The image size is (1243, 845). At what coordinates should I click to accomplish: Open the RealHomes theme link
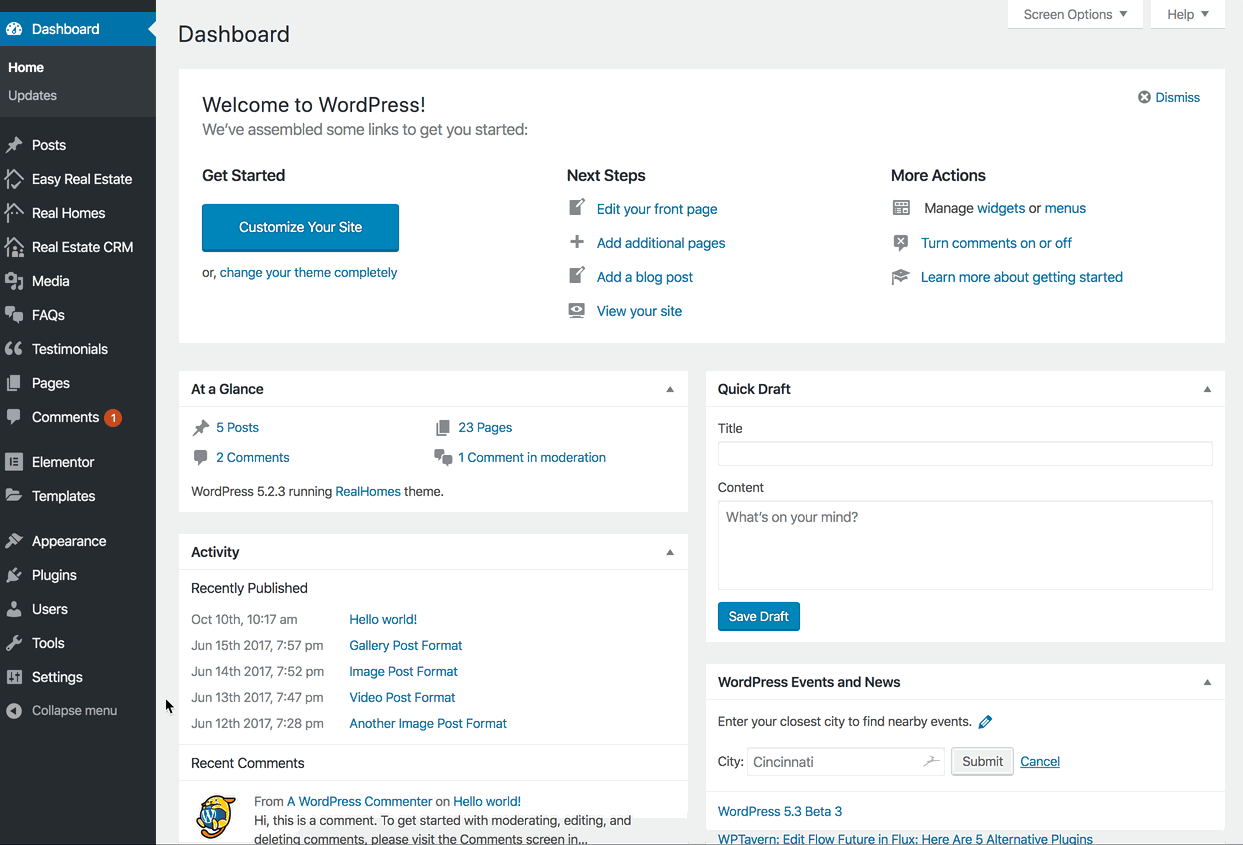click(x=368, y=491)
